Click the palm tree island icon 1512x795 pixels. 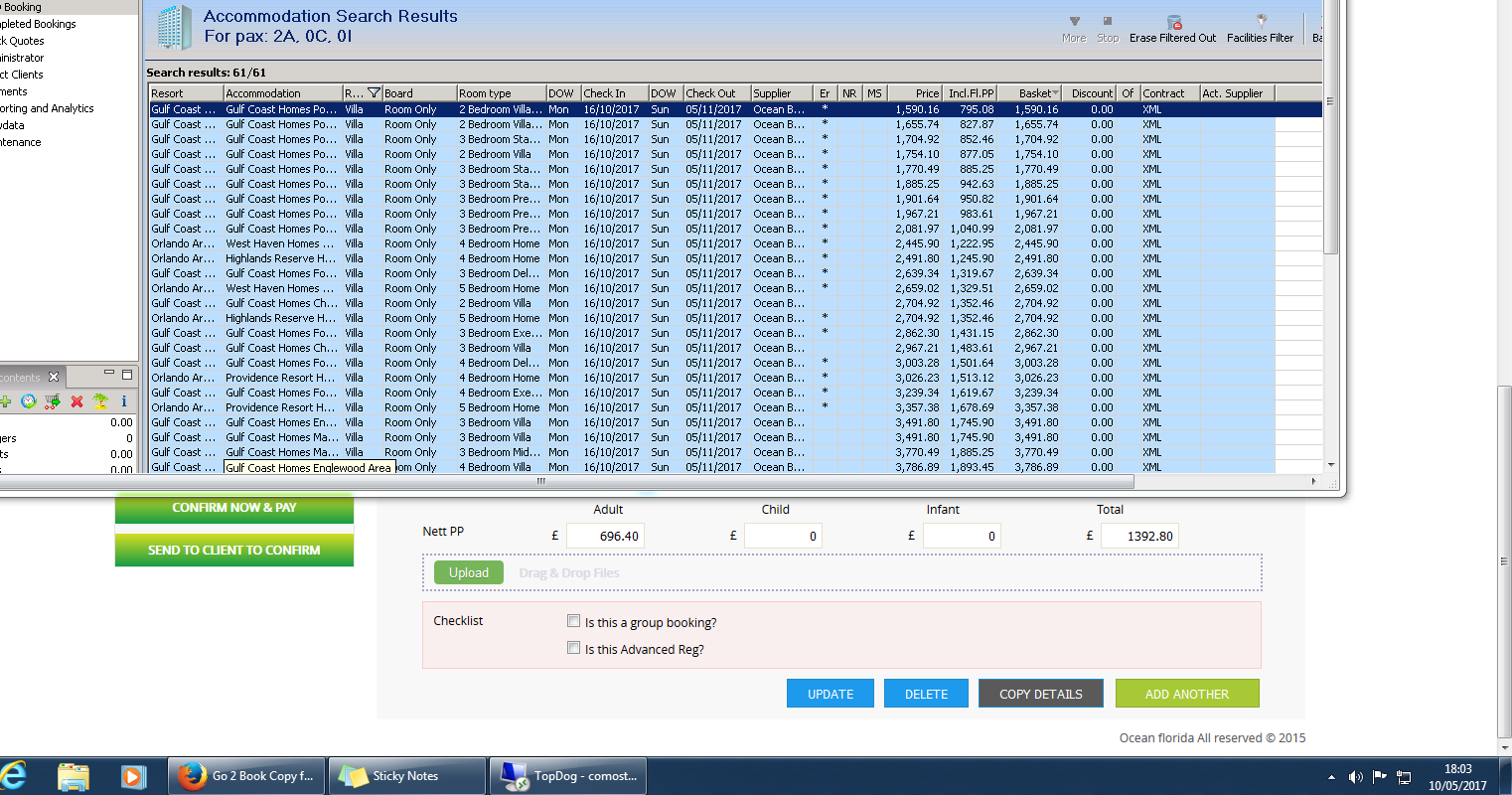(x=100, y=401)
